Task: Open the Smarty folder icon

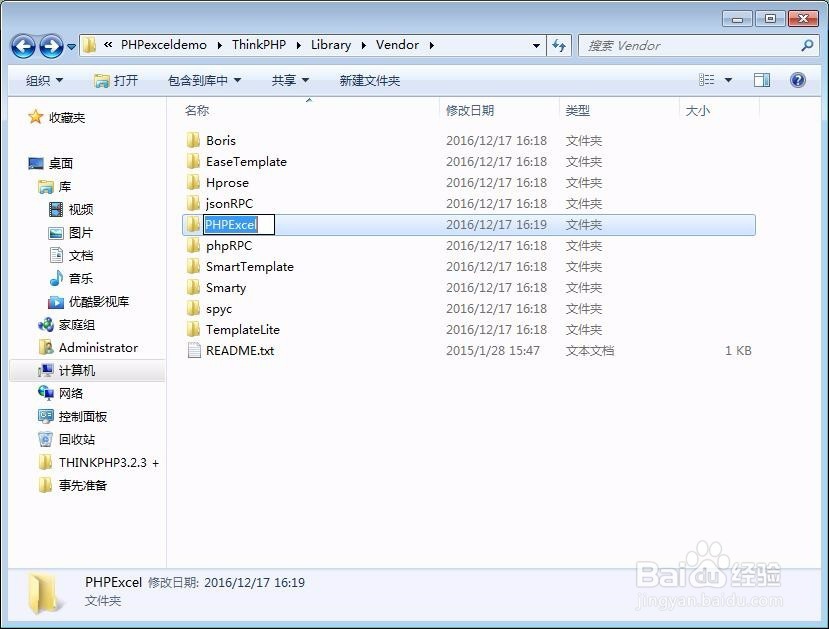Action: 194,287
